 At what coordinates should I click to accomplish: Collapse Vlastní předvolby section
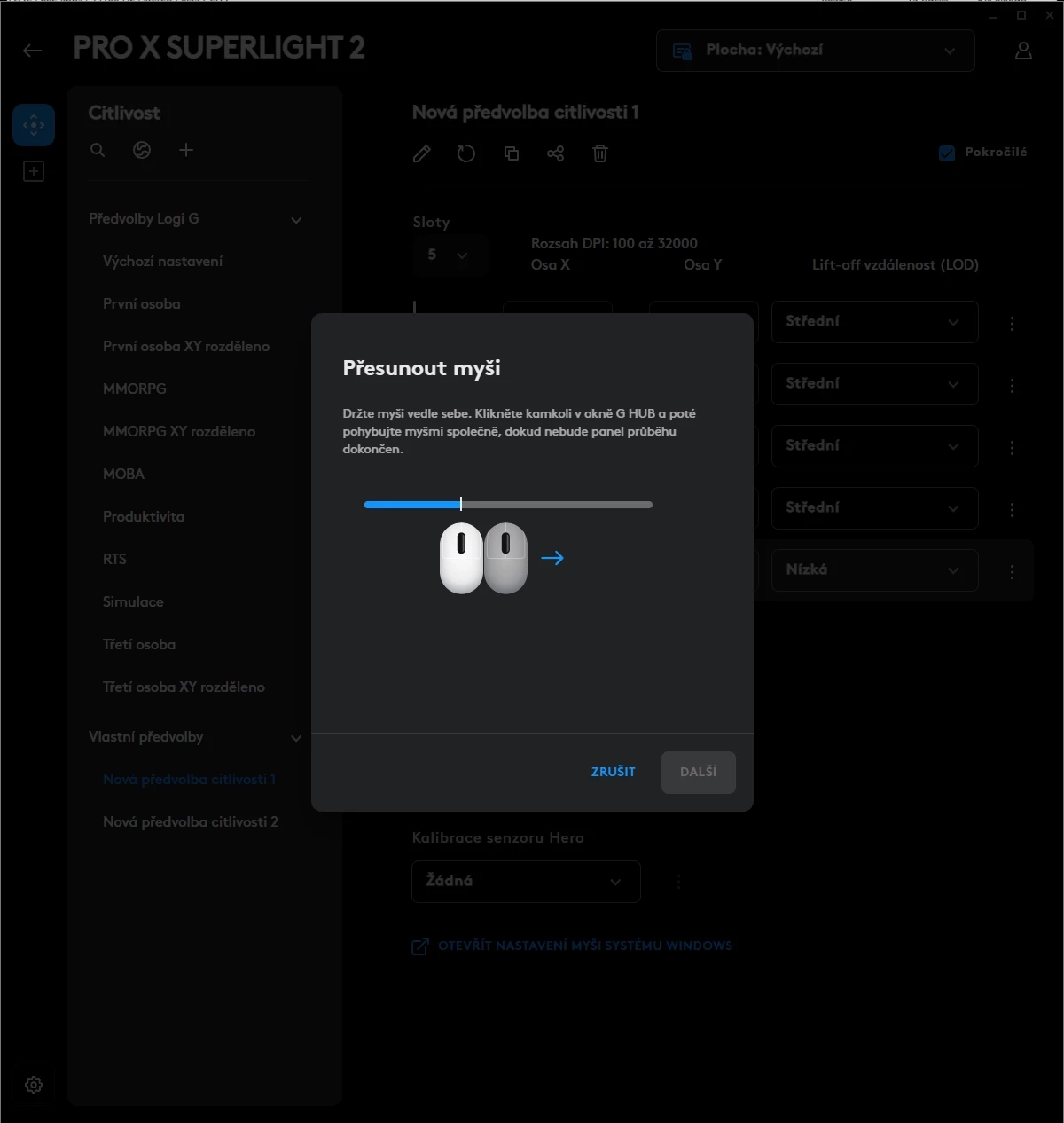click(296, 738)
